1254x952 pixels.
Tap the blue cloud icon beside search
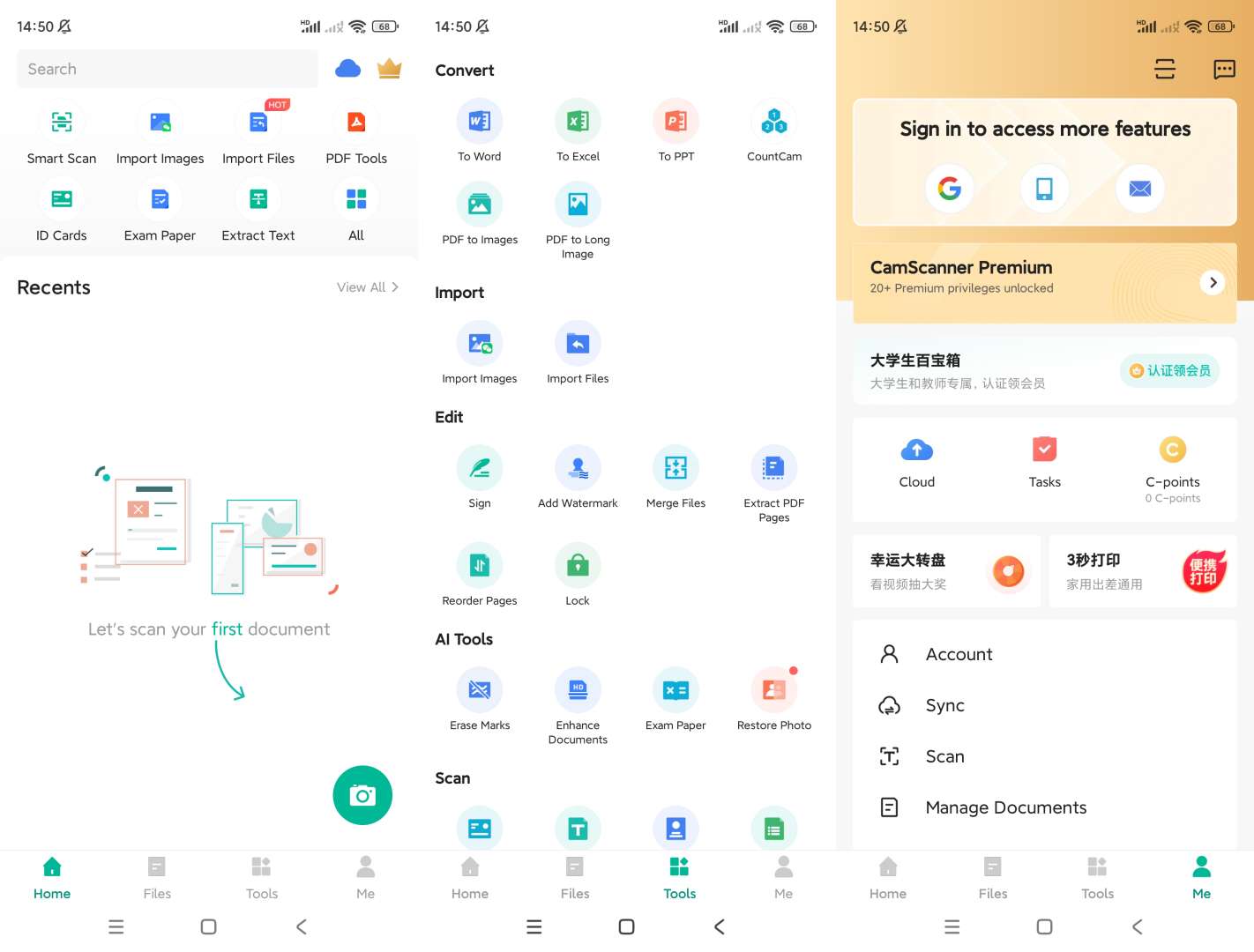pos(348,69)
